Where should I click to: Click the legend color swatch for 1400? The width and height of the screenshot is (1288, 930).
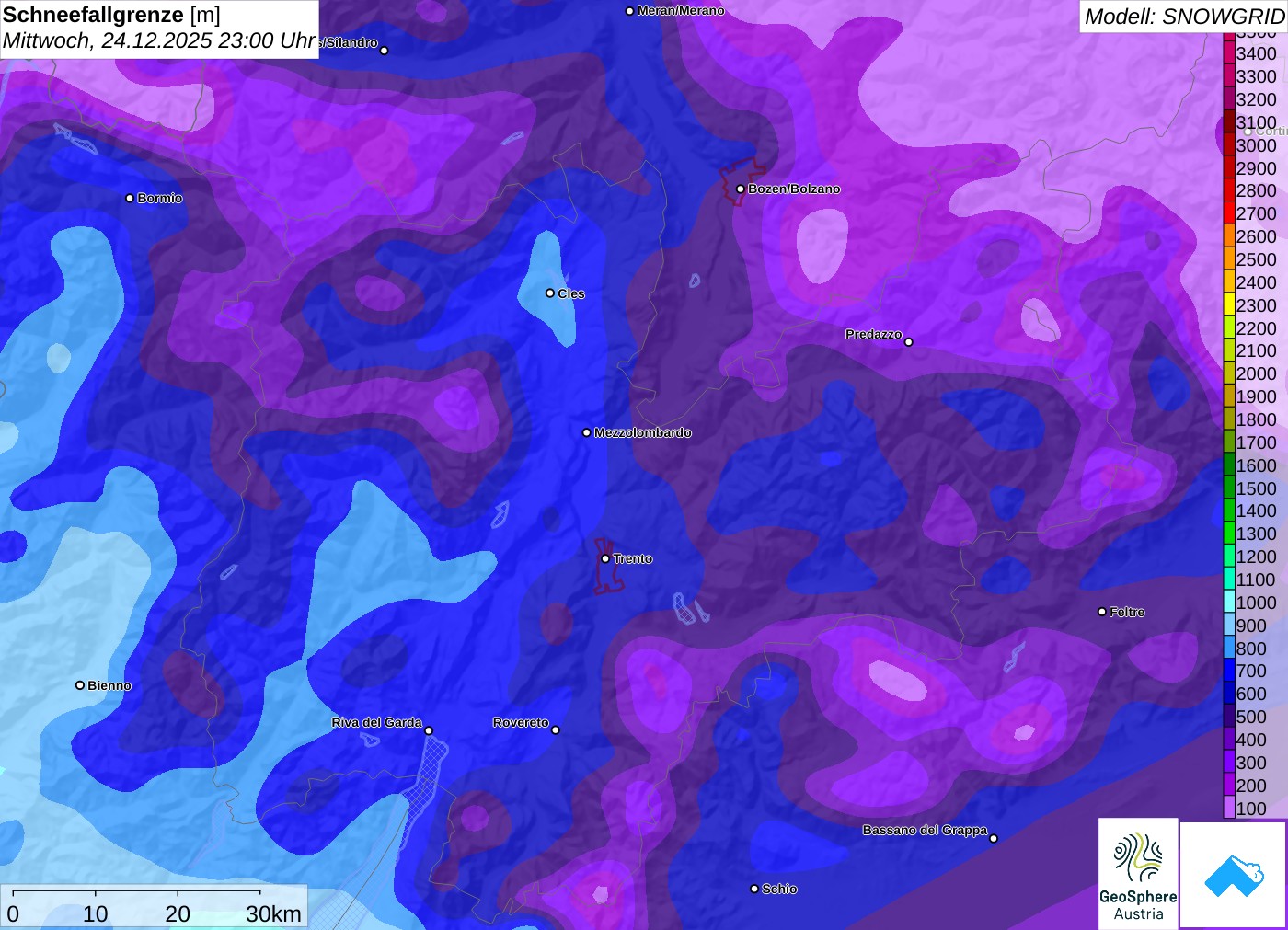coord(1229,511)
